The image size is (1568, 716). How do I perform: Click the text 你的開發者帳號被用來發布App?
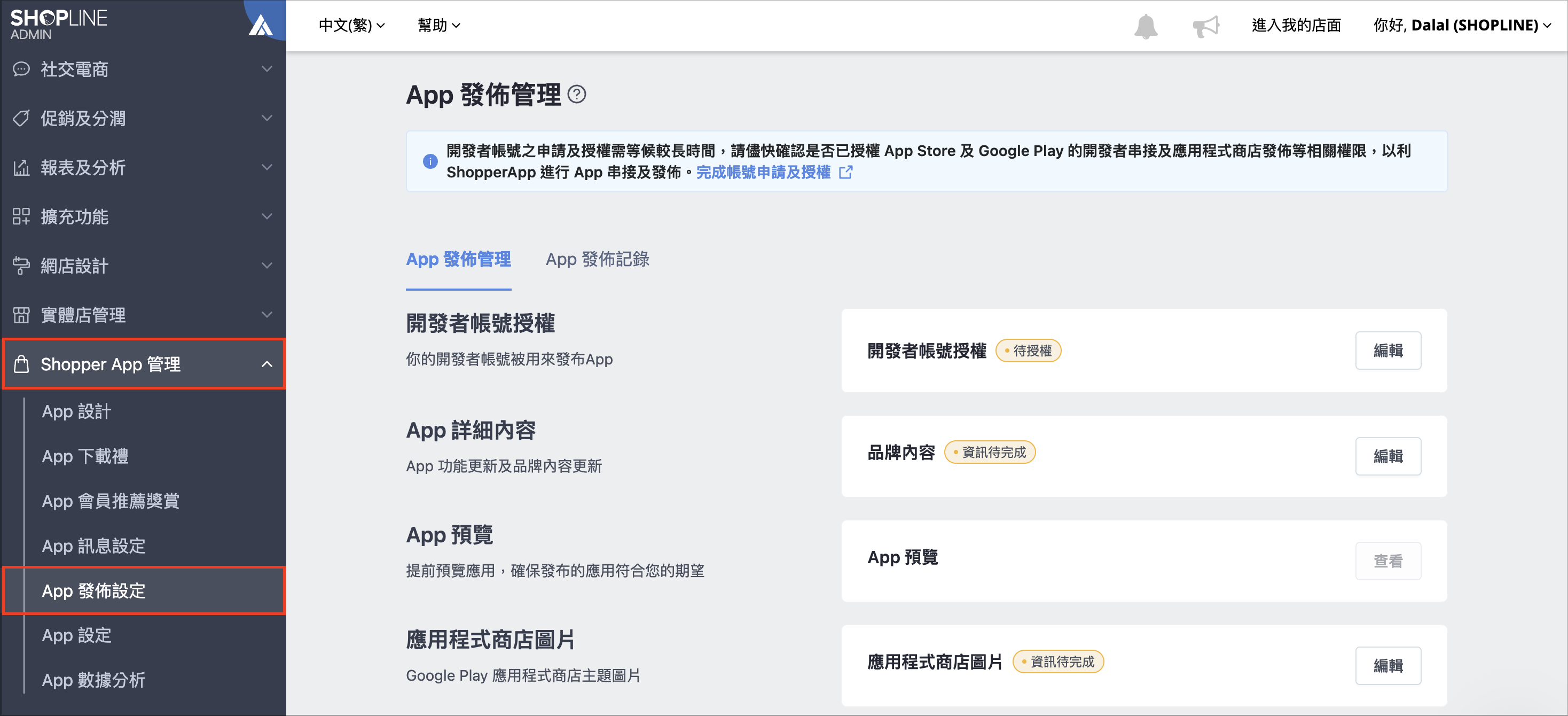point(509,359)
